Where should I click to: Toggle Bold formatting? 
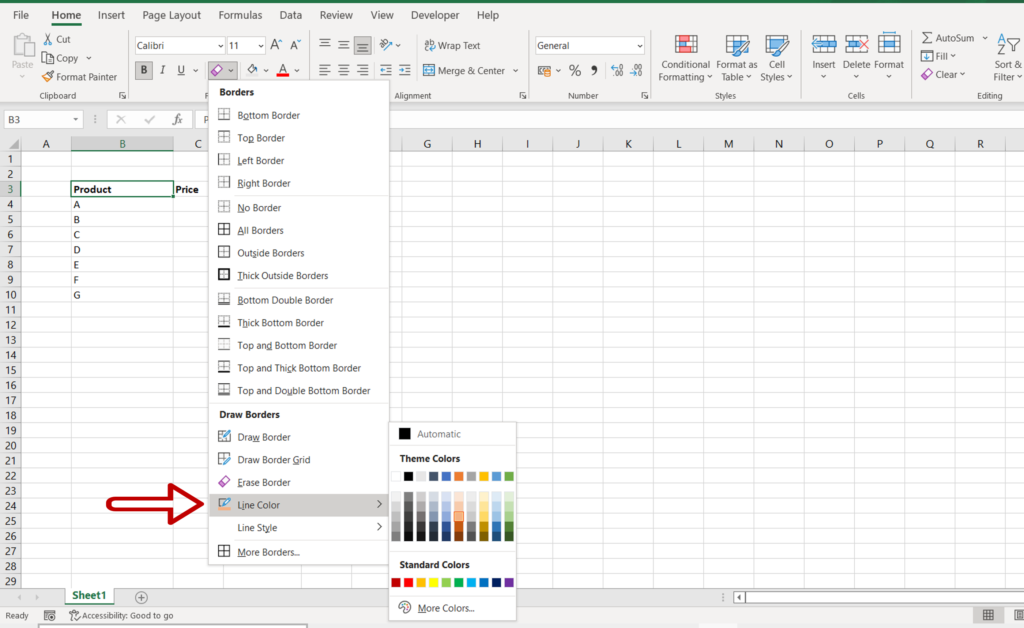coord(144,70)
